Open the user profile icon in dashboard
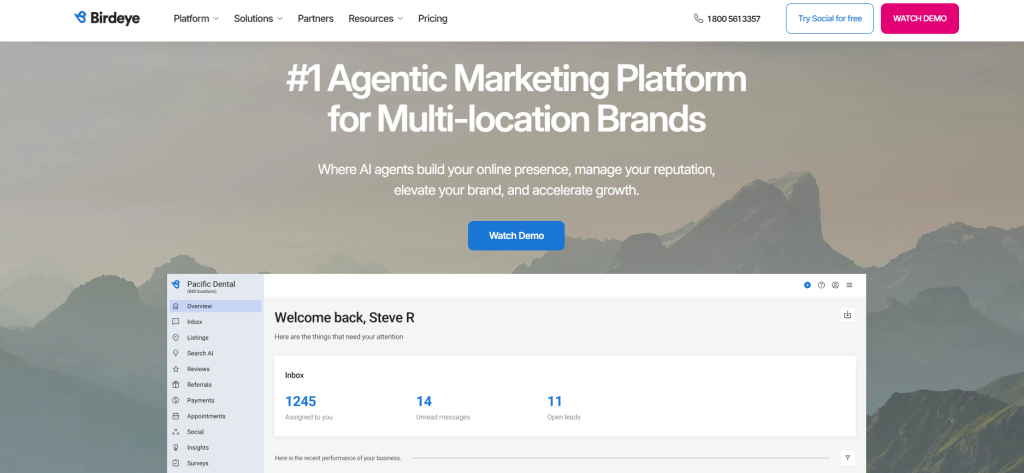Screen dimensions: 1024x473 835,285
